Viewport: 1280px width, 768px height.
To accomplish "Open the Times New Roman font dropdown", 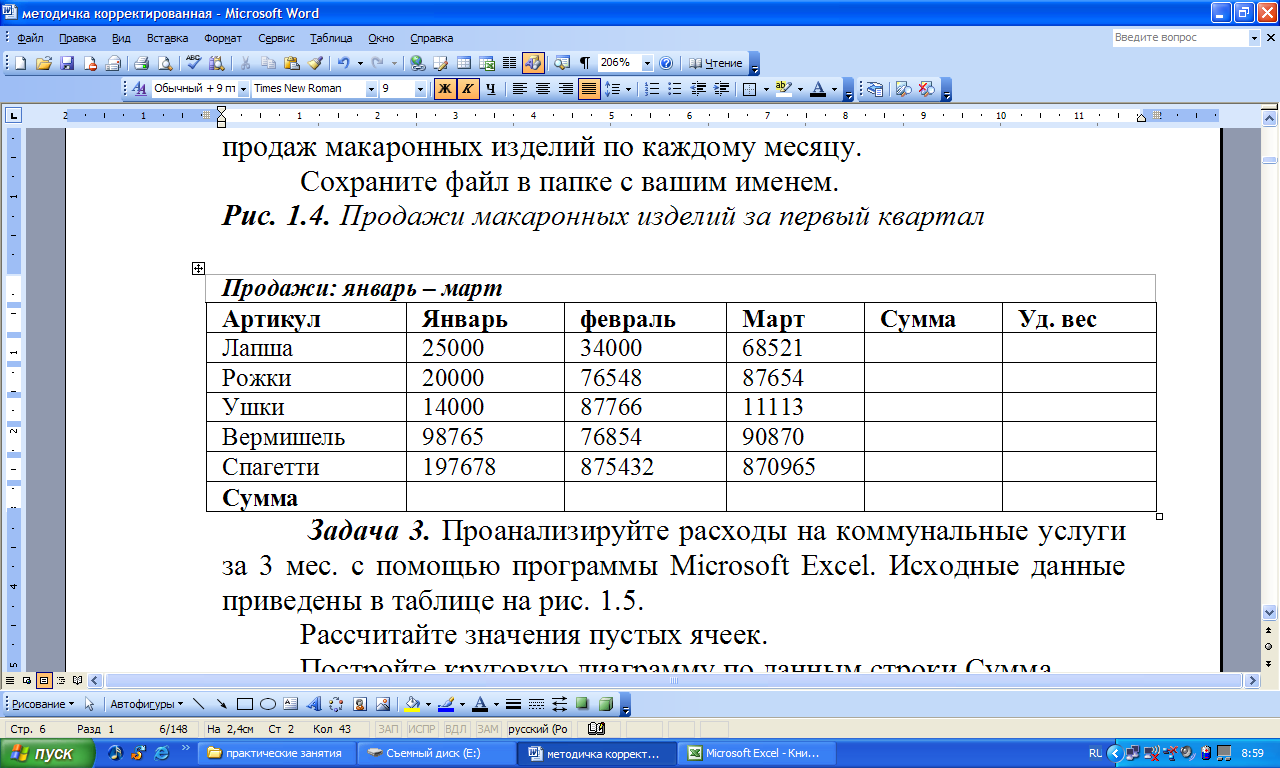I will (371, 88).
